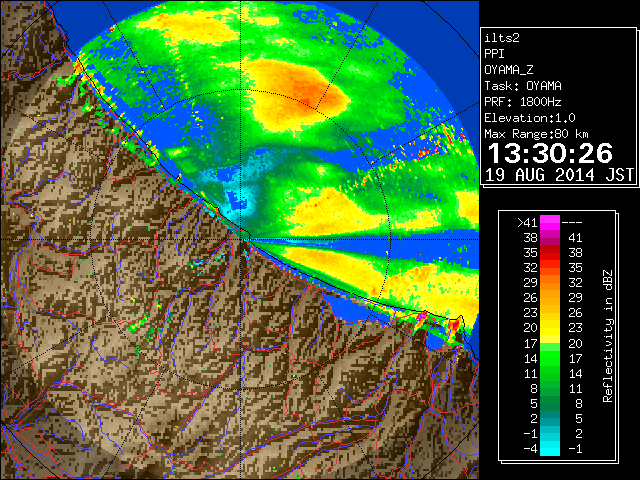Click the vertical 'Reflectivity in dBZ' legend title

tap(608, 336)
